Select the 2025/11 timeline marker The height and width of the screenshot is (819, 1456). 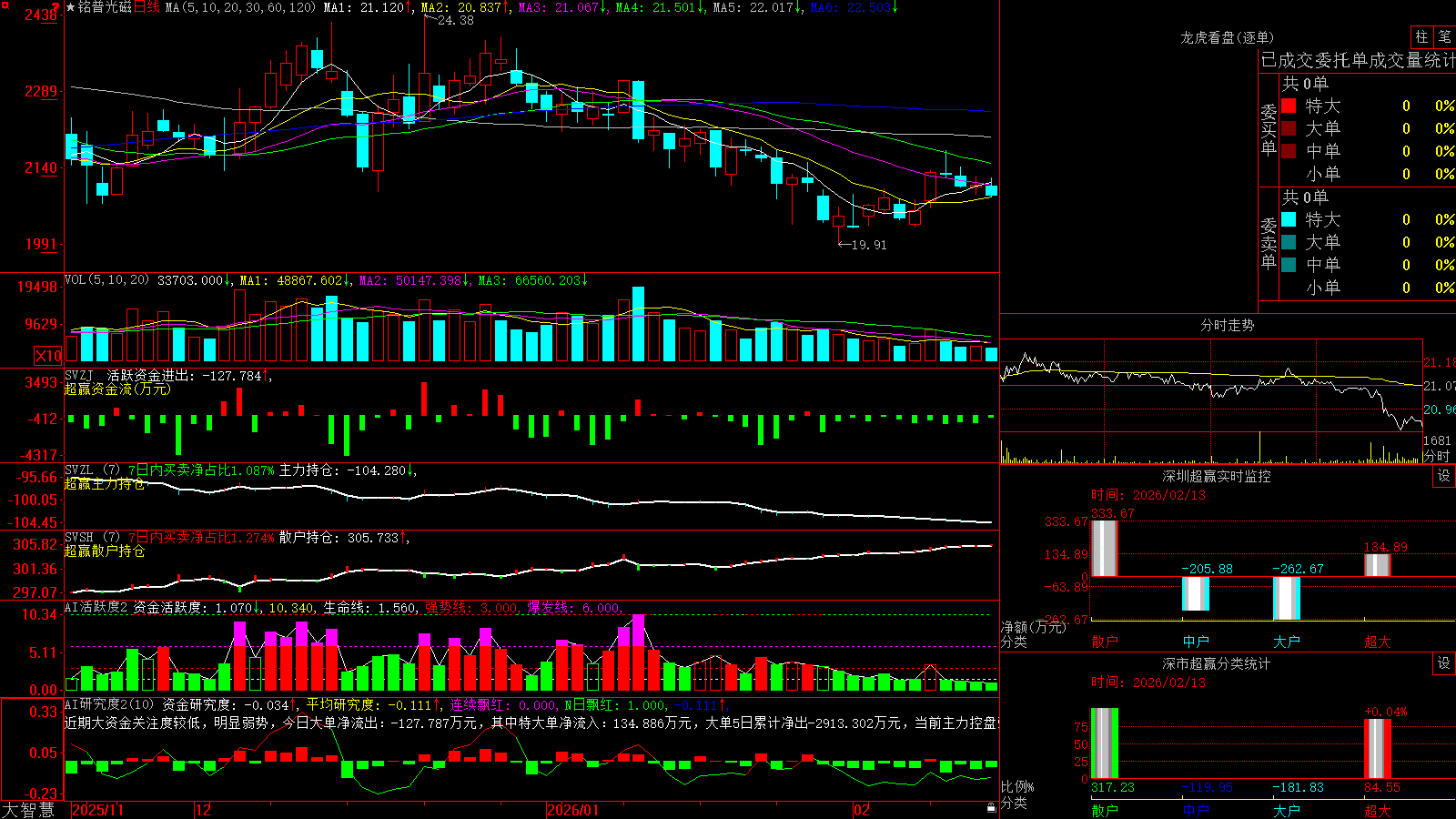click(97, 810)
